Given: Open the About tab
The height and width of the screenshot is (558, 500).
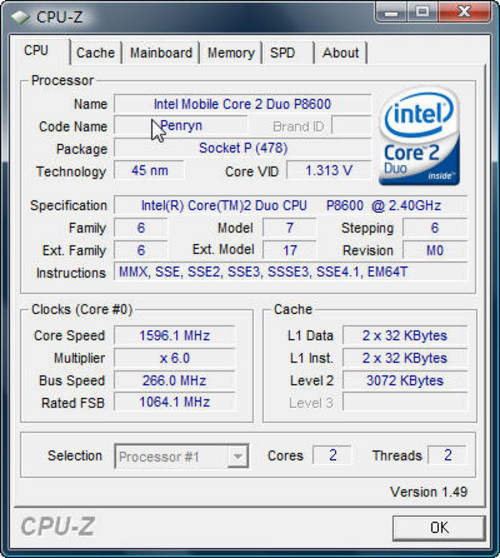Looking at the screenshot, I should (341, 53).
